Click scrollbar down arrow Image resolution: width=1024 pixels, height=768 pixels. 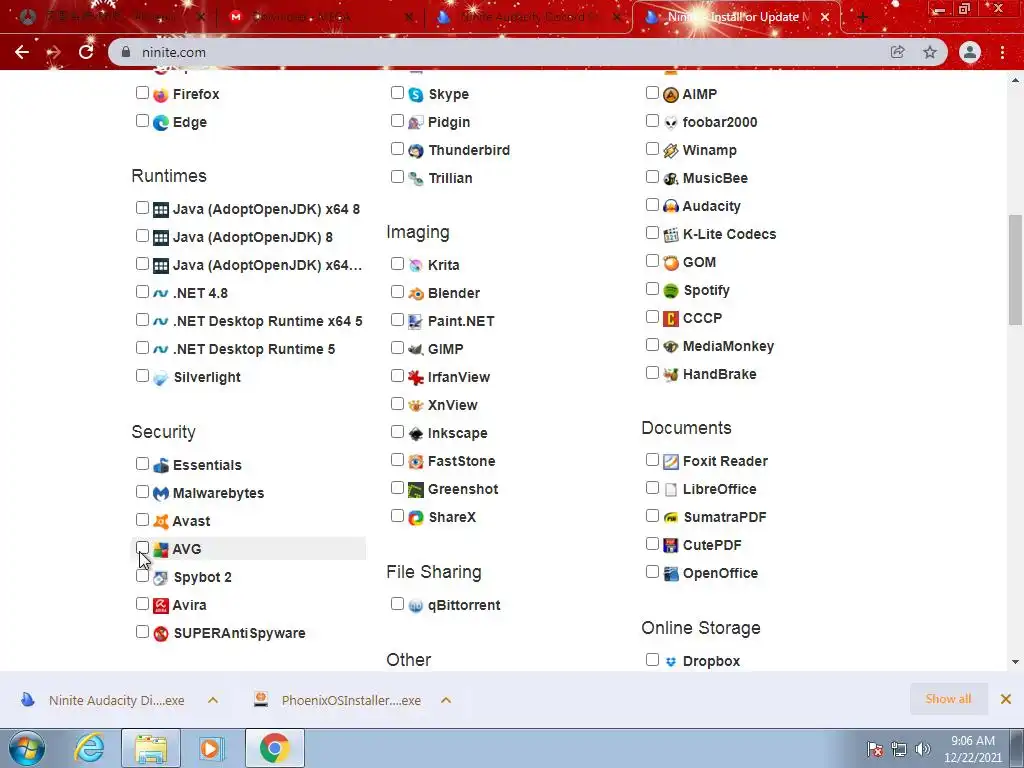click(x=1015, y=662)
